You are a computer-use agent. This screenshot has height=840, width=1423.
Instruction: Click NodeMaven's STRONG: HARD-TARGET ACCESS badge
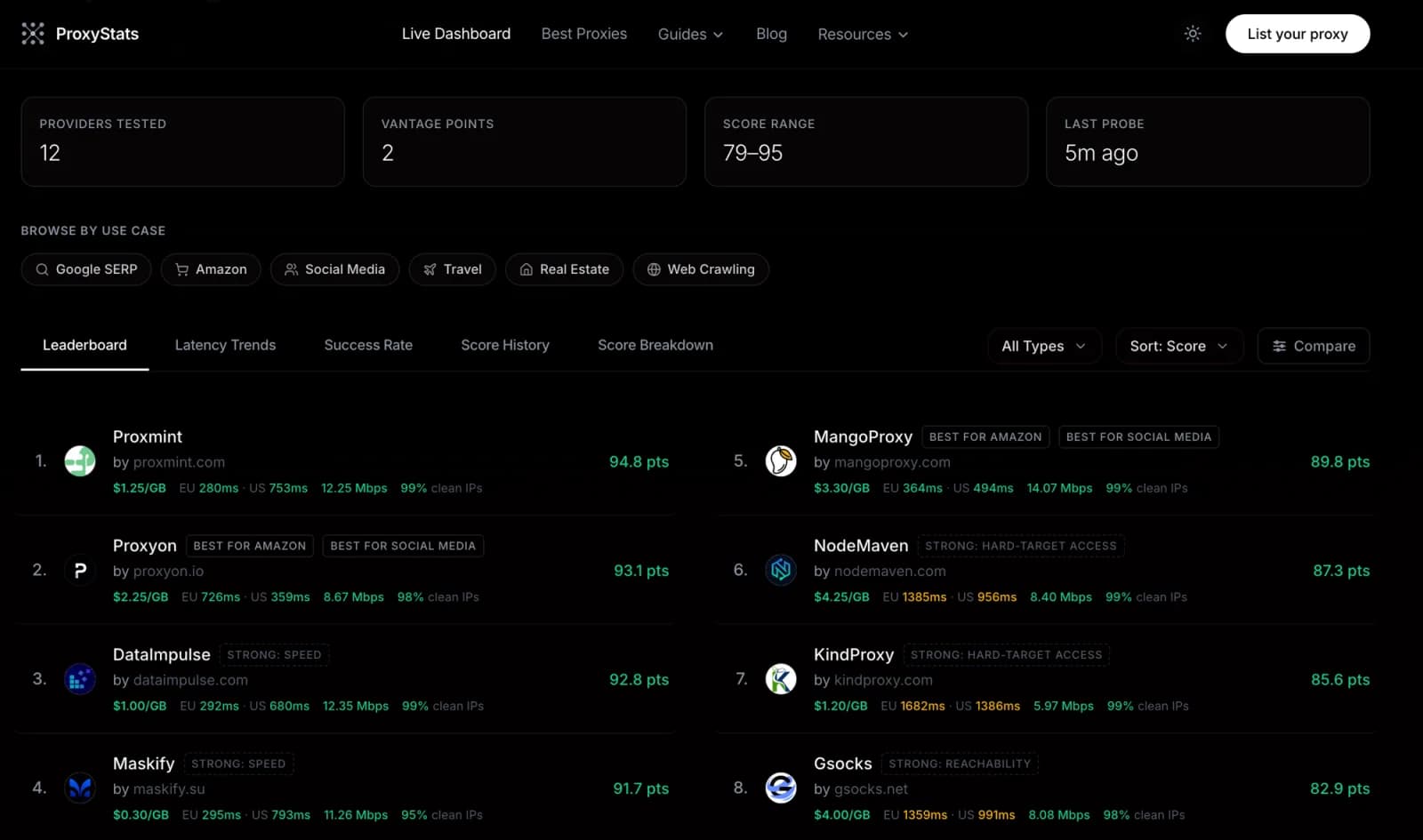point(1021,546)
